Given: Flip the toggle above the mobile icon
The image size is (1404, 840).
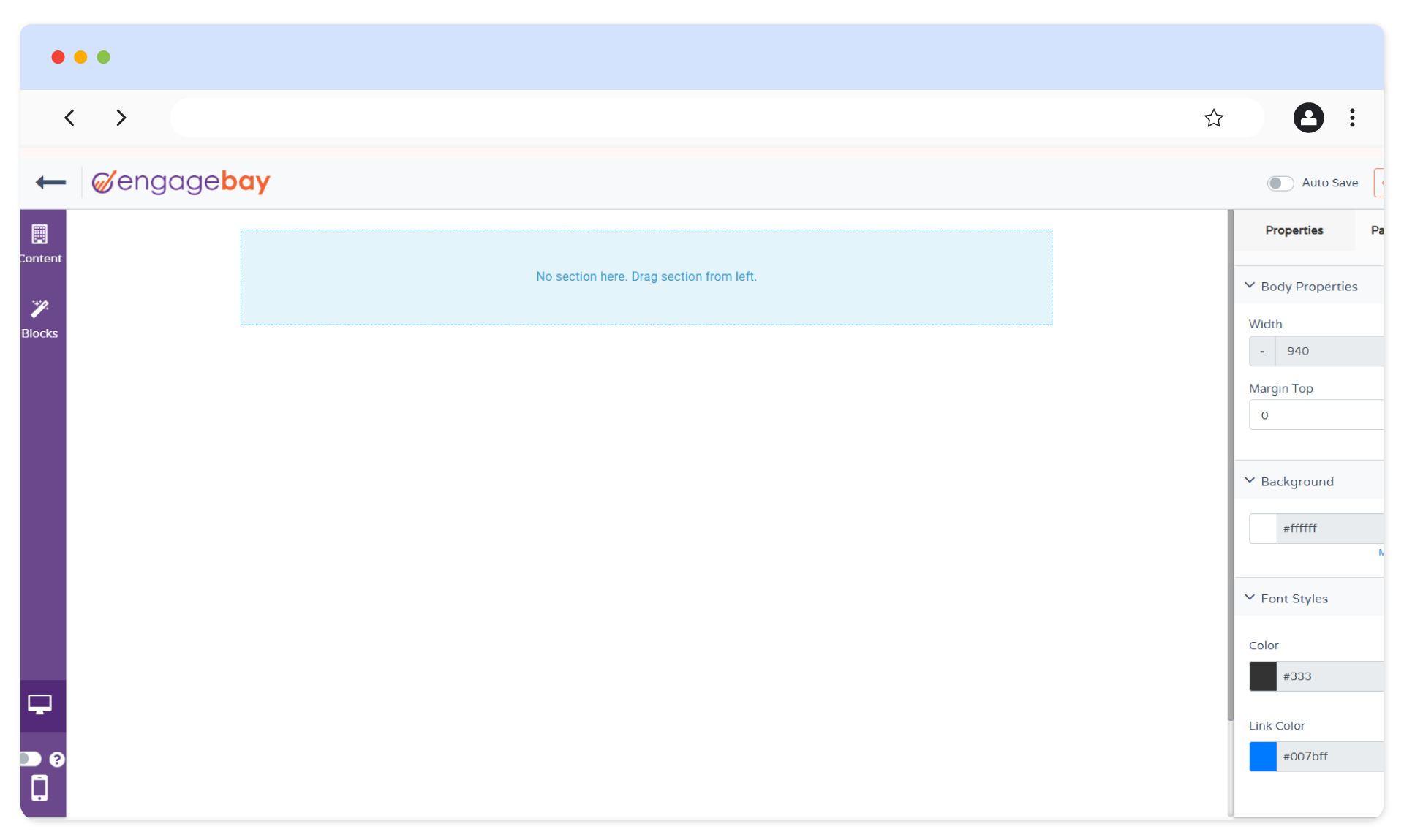Looking at the screenshot, I should pos(29,760).
